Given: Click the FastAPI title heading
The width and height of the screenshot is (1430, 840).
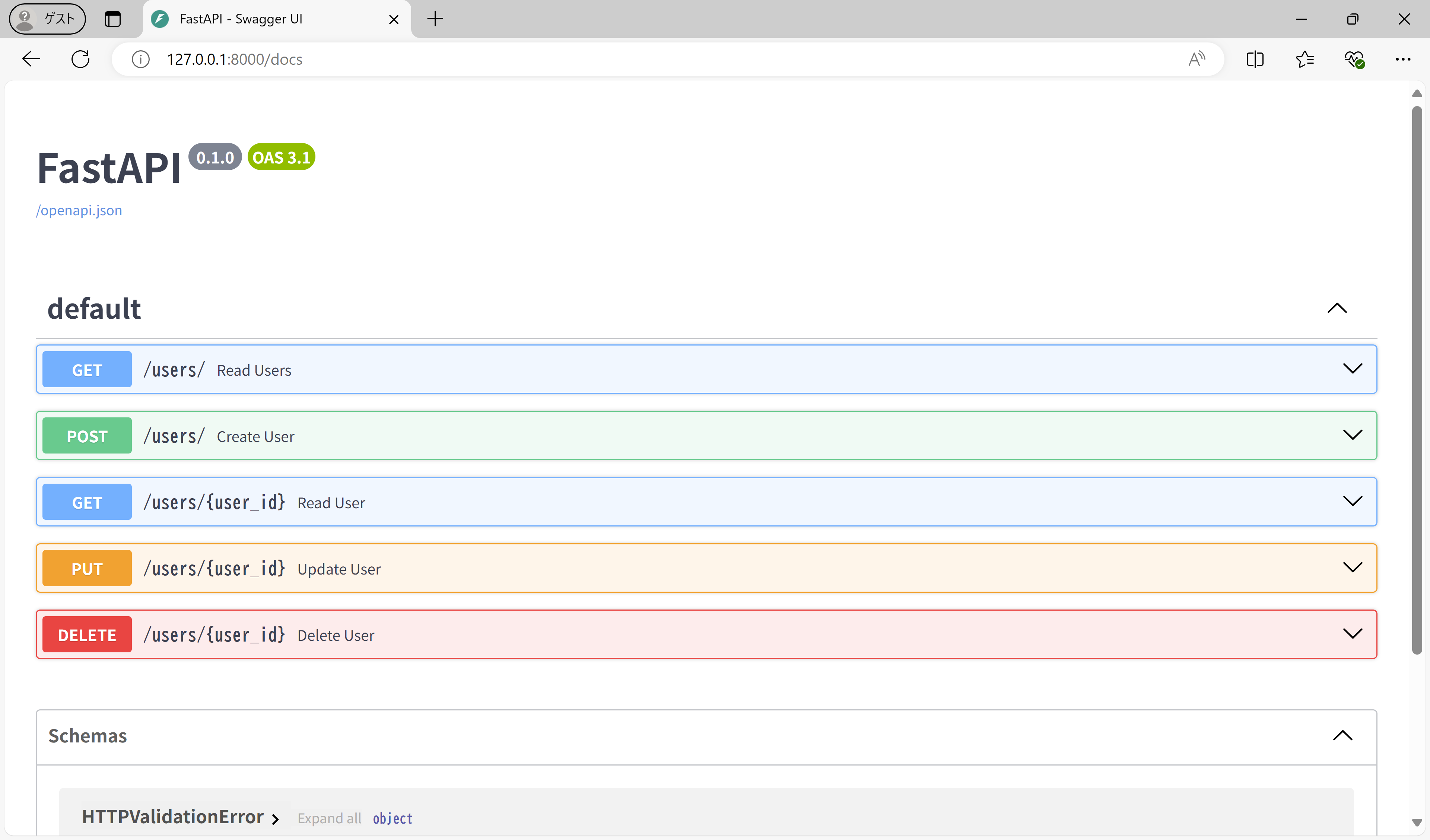Looking at the screenshot, I should tap(108, 169).
